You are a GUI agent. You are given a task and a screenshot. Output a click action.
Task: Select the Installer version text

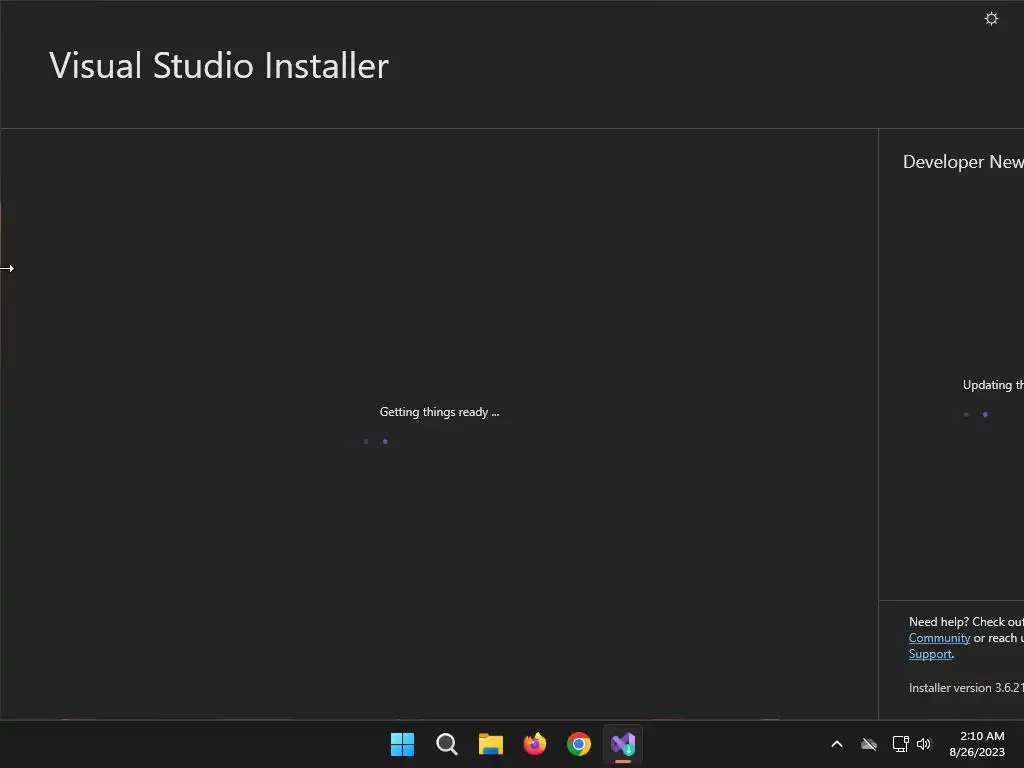click(966, 688)
